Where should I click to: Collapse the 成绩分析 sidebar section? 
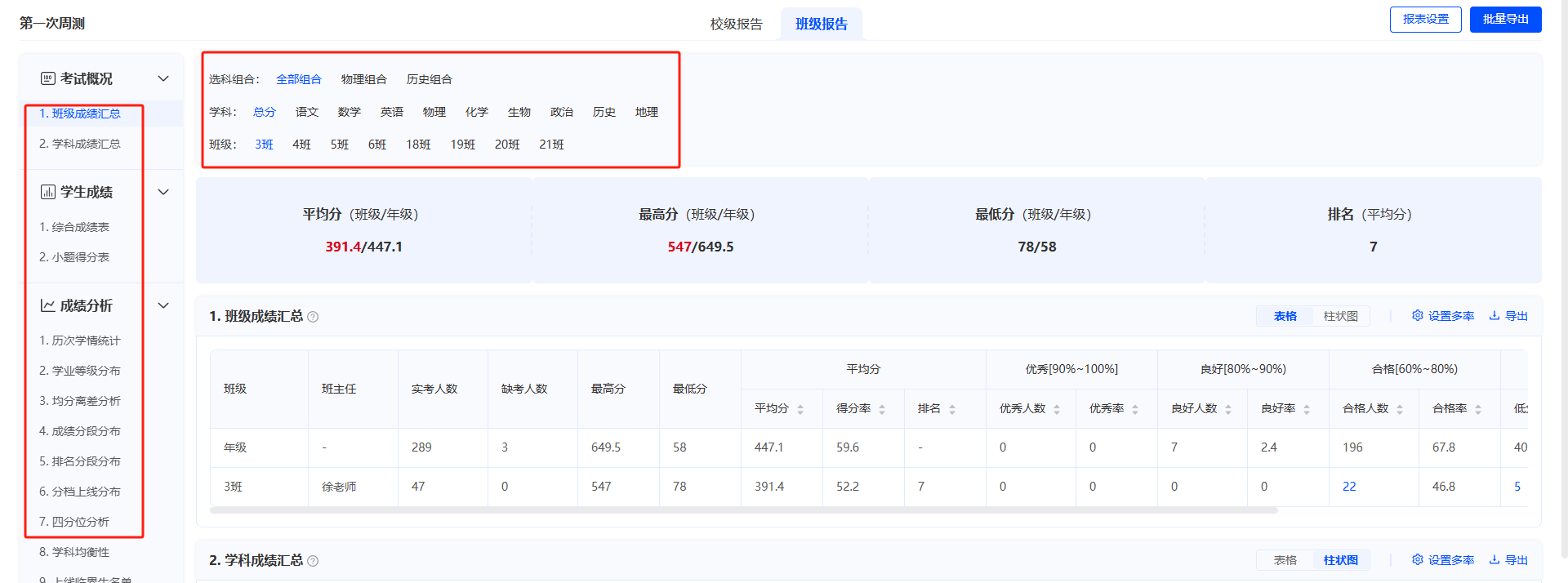tap(163, 305)
